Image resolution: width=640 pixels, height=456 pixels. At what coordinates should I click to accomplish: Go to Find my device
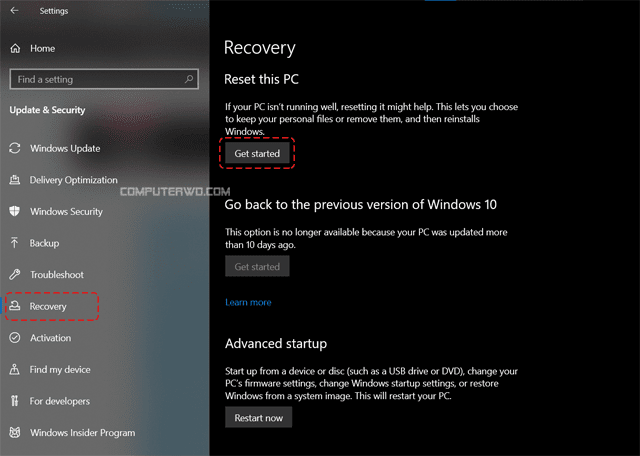60,369
